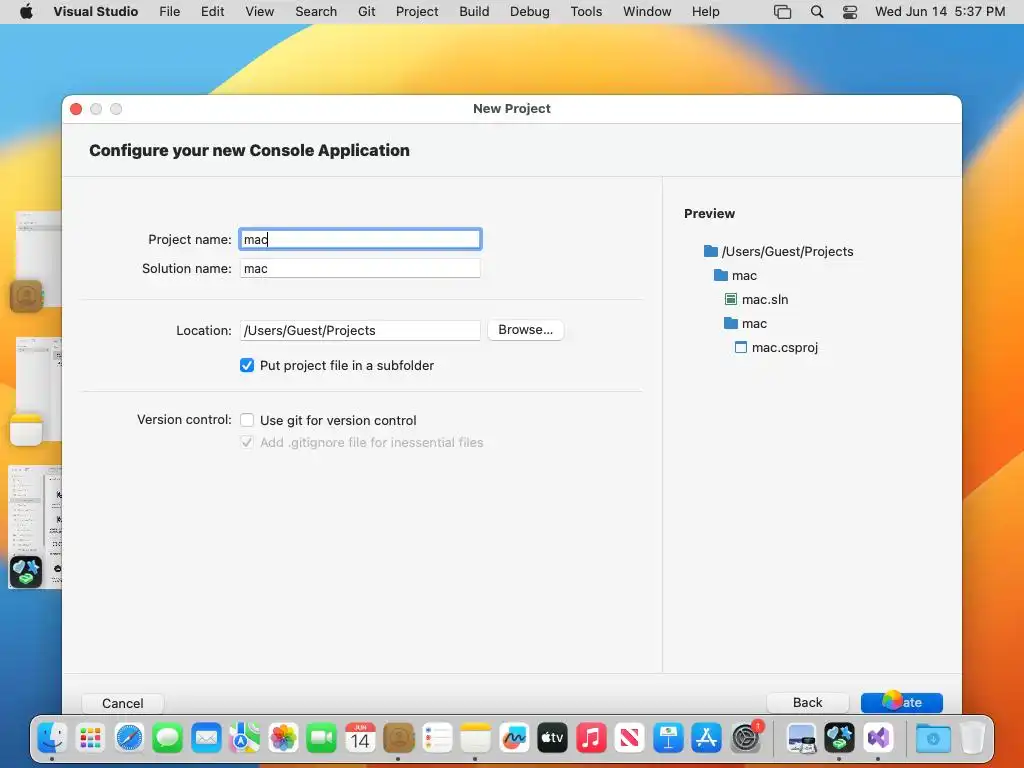Launch FaceTime from the dock
Image resolution: width=1024 pixels, height=768 pixels.
coord(321,739)
